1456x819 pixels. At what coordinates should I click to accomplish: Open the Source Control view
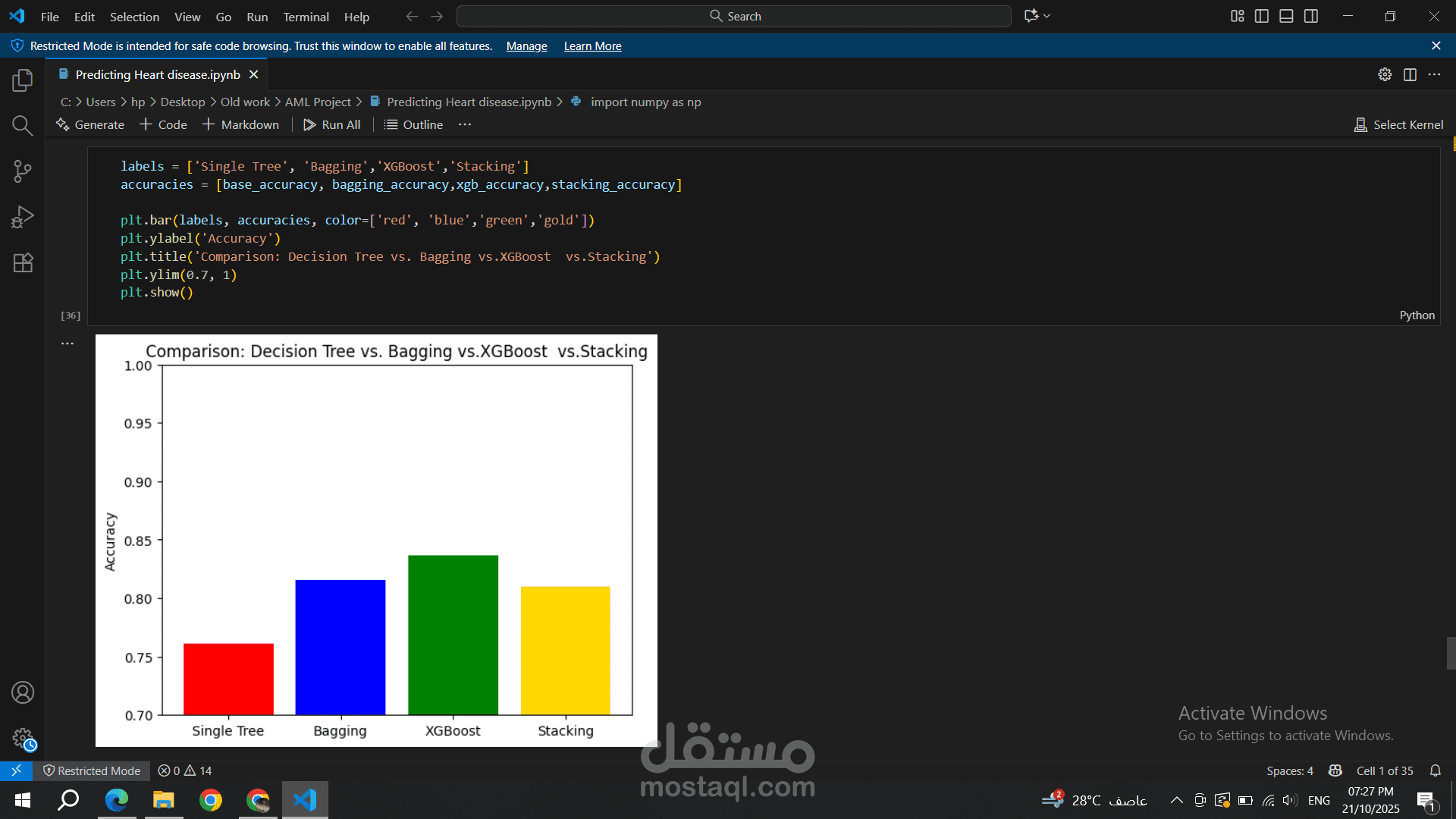[x=23, y=171]
